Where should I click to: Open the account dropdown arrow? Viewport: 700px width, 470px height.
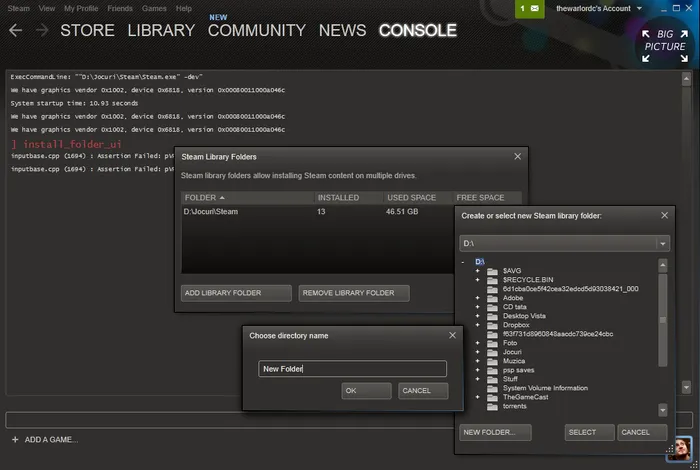tap(639, 8)
